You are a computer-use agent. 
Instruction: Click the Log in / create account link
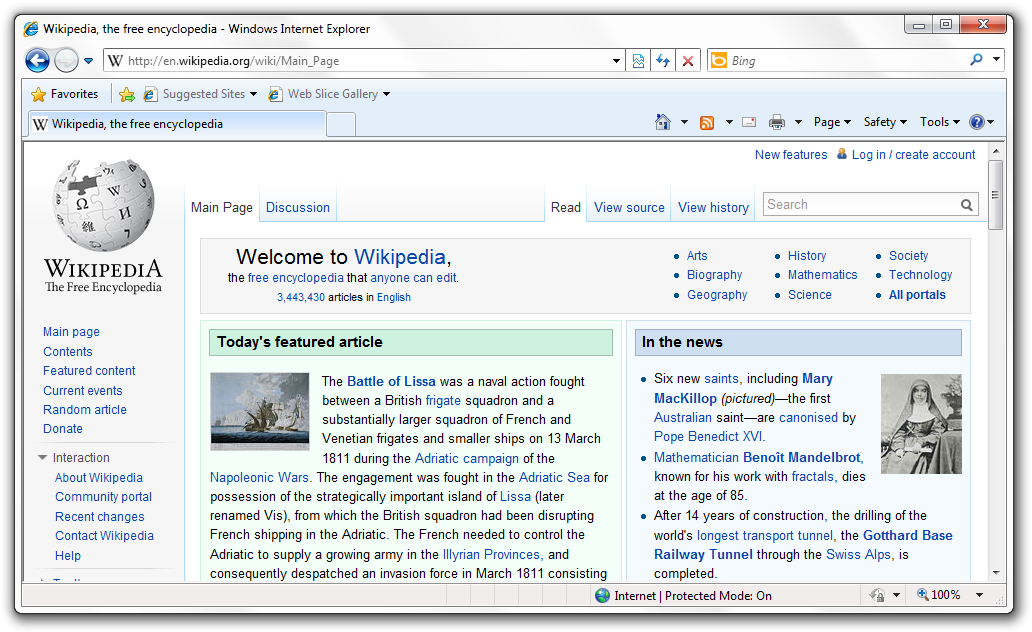coord(913,155)
